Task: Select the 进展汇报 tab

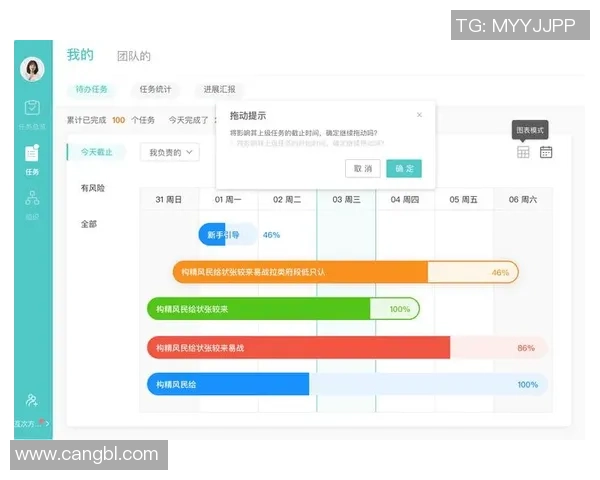Action: (x=219, y=89)
